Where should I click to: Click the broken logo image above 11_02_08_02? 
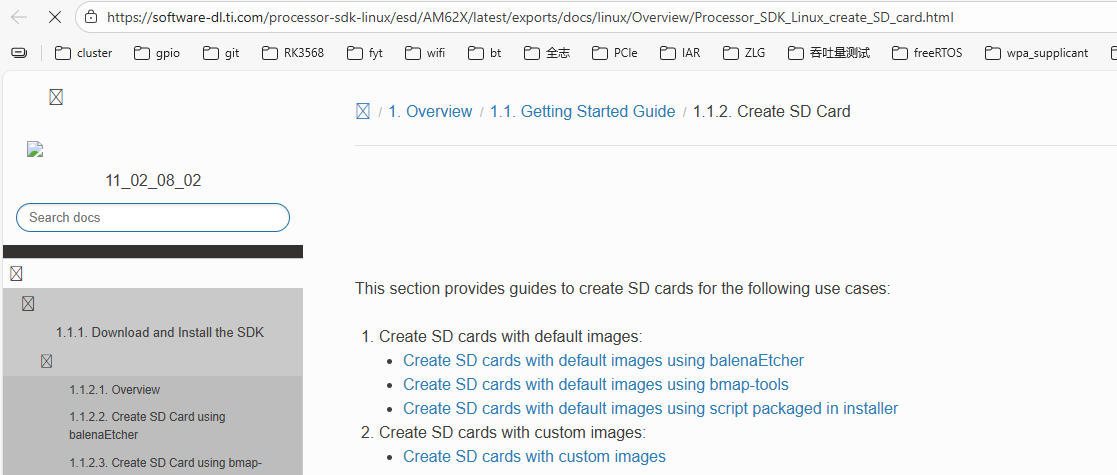tap(35, 150)
